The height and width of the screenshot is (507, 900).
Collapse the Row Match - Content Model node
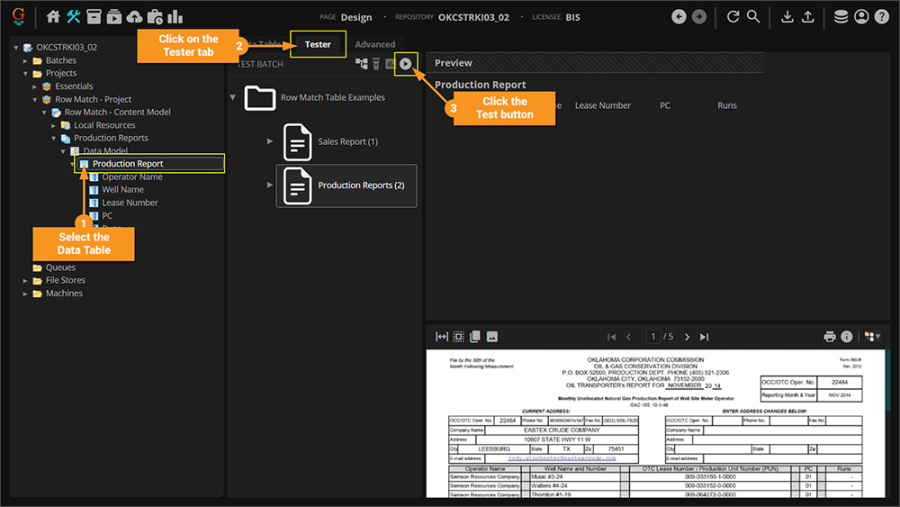click(x=44, y=113)
